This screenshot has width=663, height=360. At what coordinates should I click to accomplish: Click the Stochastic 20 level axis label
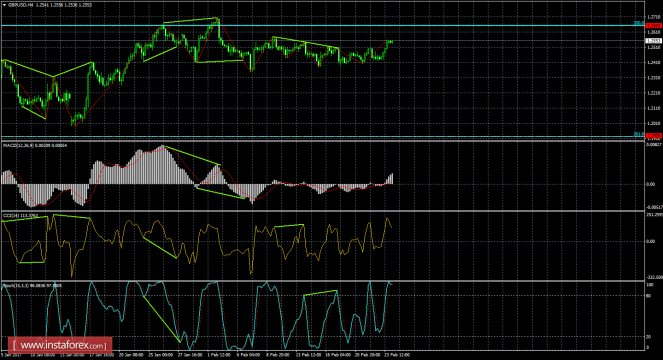pos(648,337)
